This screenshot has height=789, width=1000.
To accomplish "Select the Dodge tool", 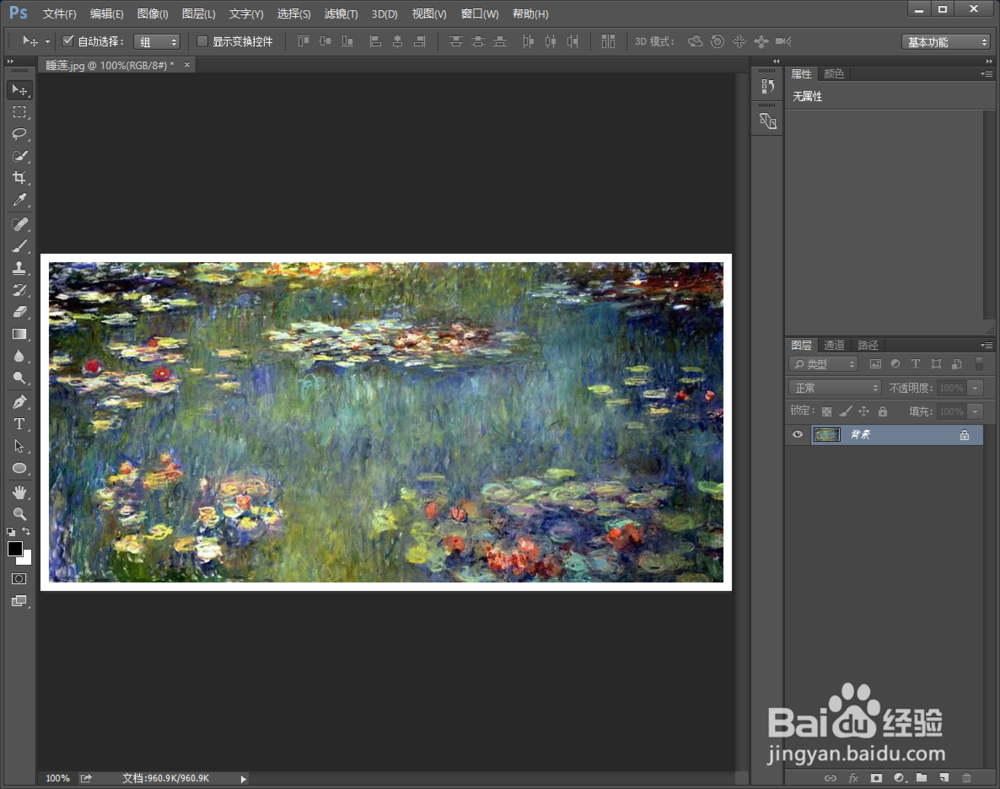I will pyautogui.click(x=19, y=378).
